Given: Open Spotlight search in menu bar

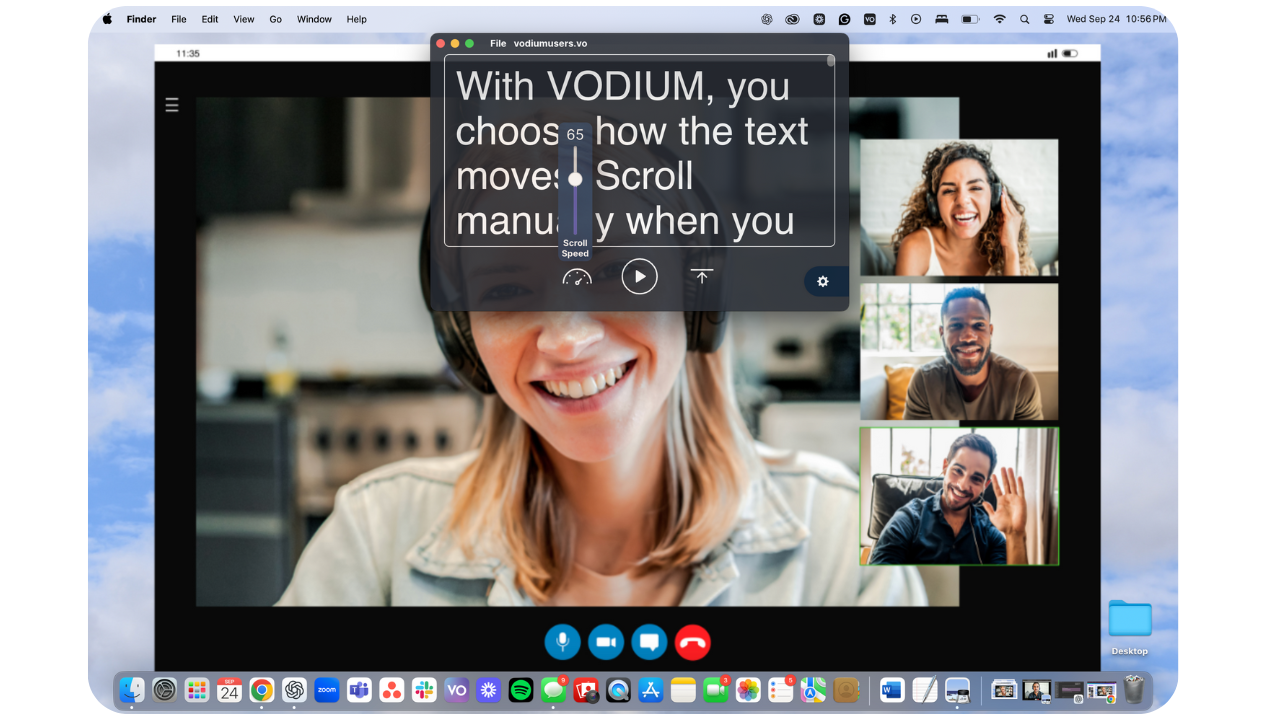Looking at the screenshot, I should pyautogui.click(x=1024, y=19).
